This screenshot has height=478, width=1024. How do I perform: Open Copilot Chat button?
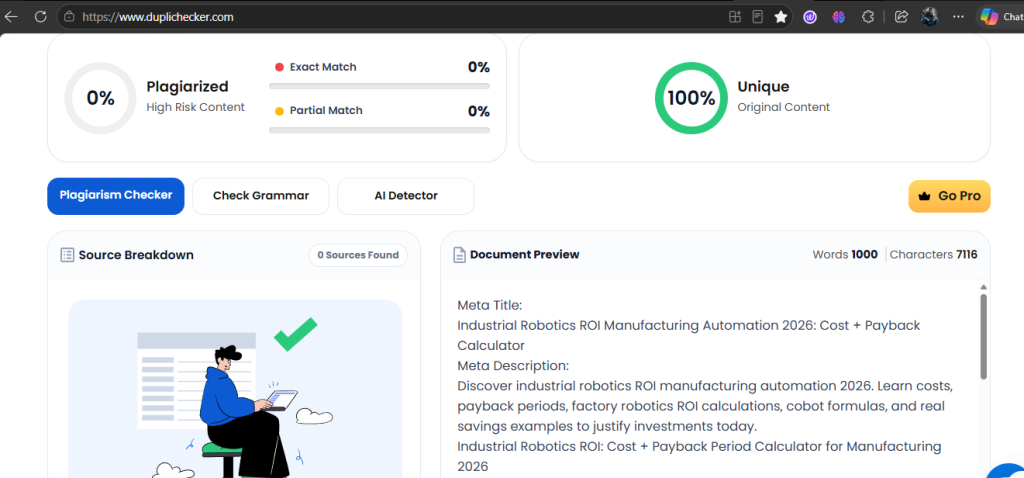(1000, 17)
